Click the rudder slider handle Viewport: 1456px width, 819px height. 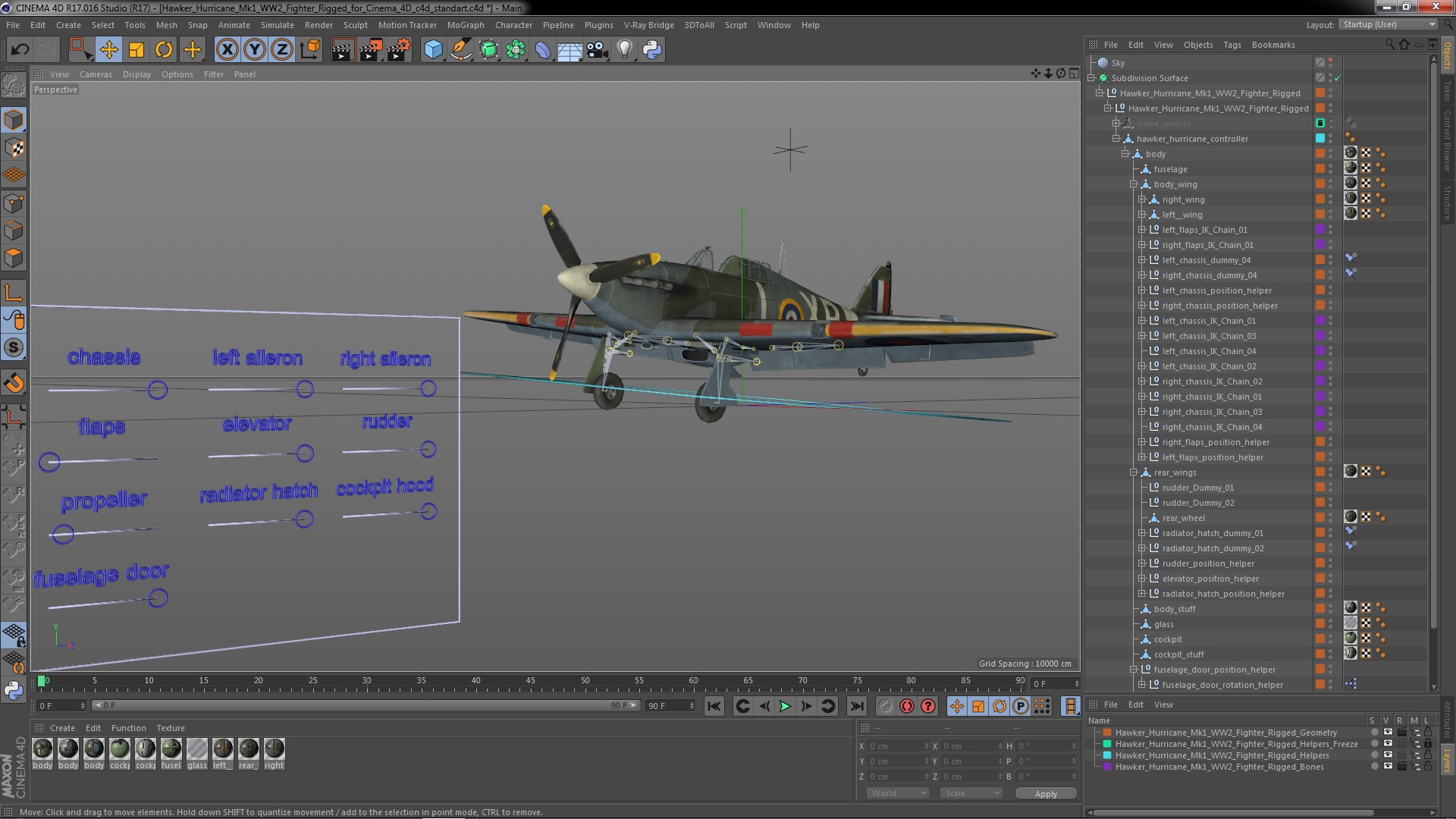tap(428, 450)
